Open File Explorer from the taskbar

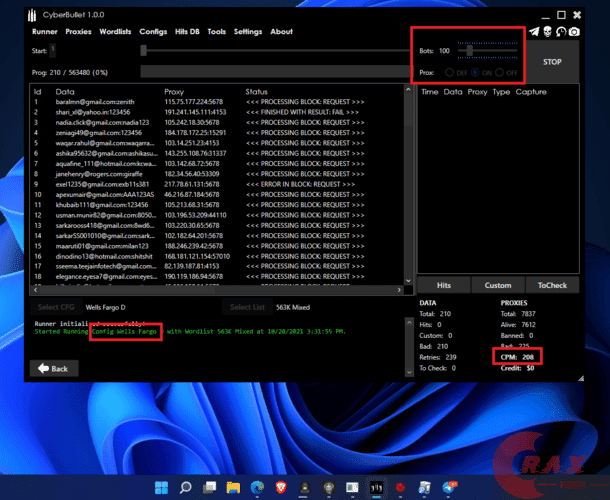tap(233, 487)
